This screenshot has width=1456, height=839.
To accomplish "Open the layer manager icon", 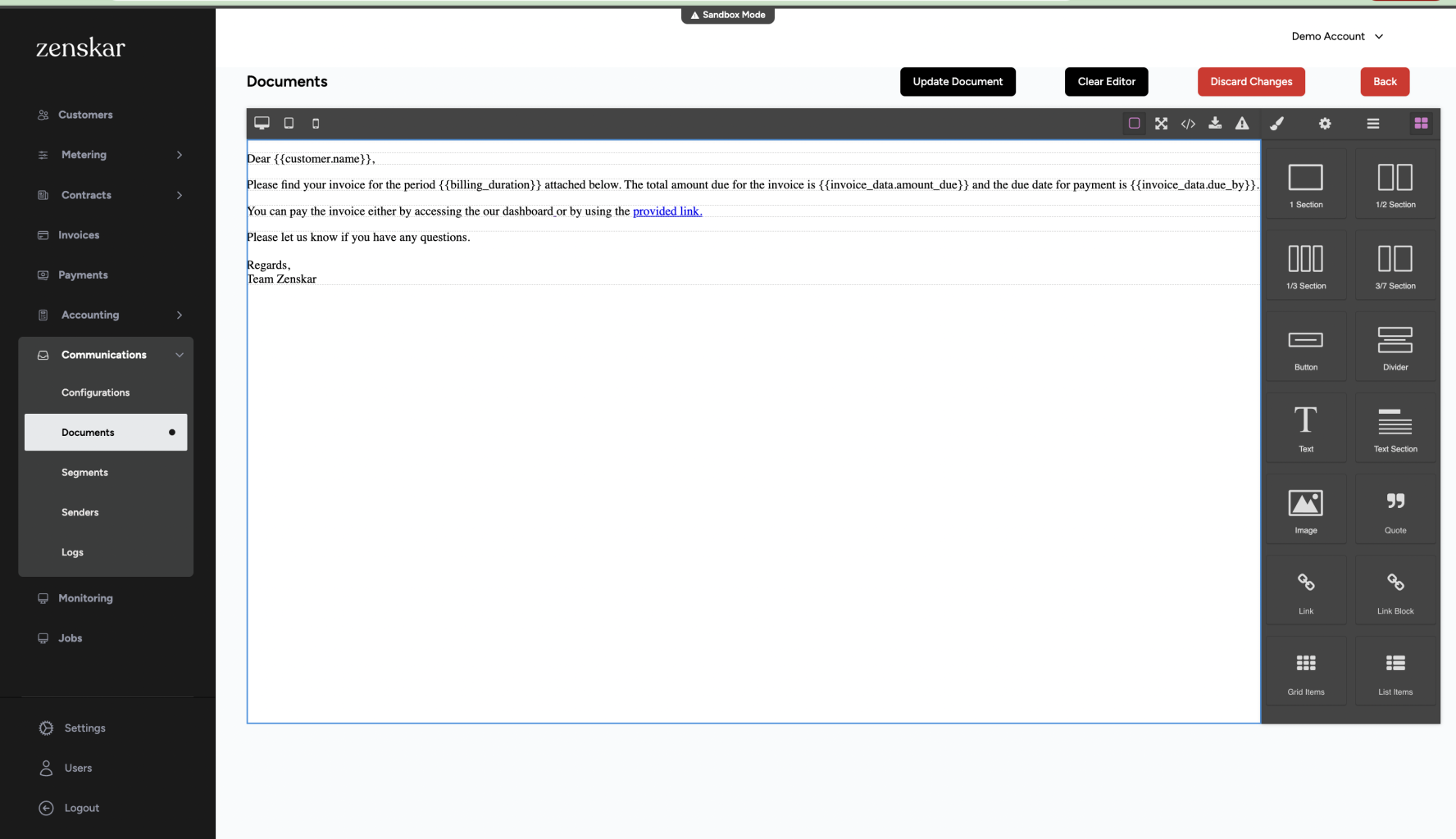I will pos(1373,124).
